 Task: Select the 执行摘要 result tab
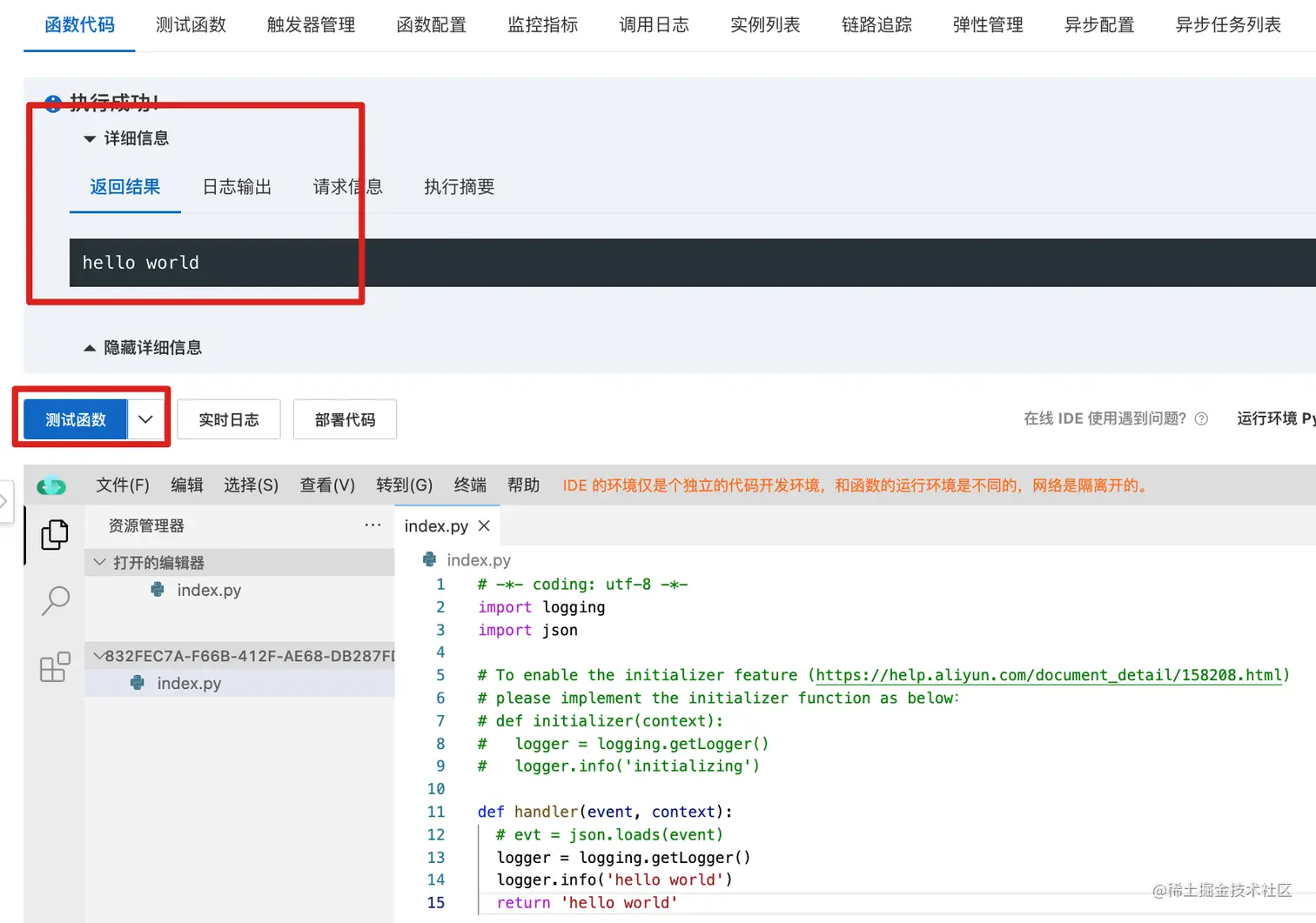click(x=459, y=186)
